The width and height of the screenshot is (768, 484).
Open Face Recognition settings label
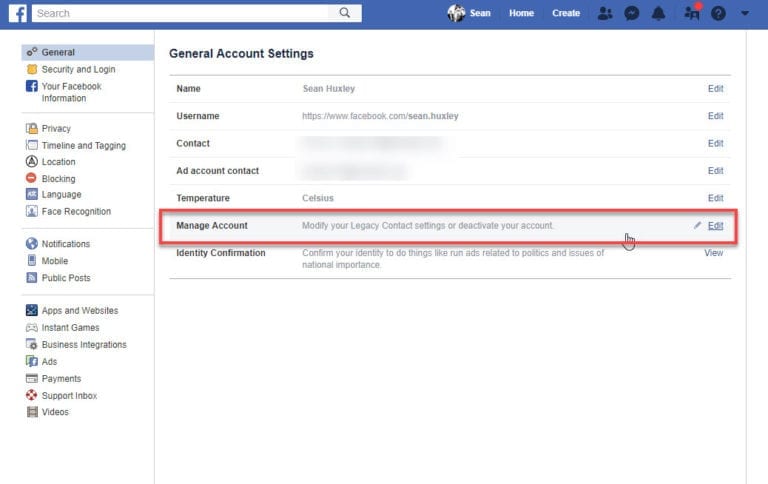(76, 211)
